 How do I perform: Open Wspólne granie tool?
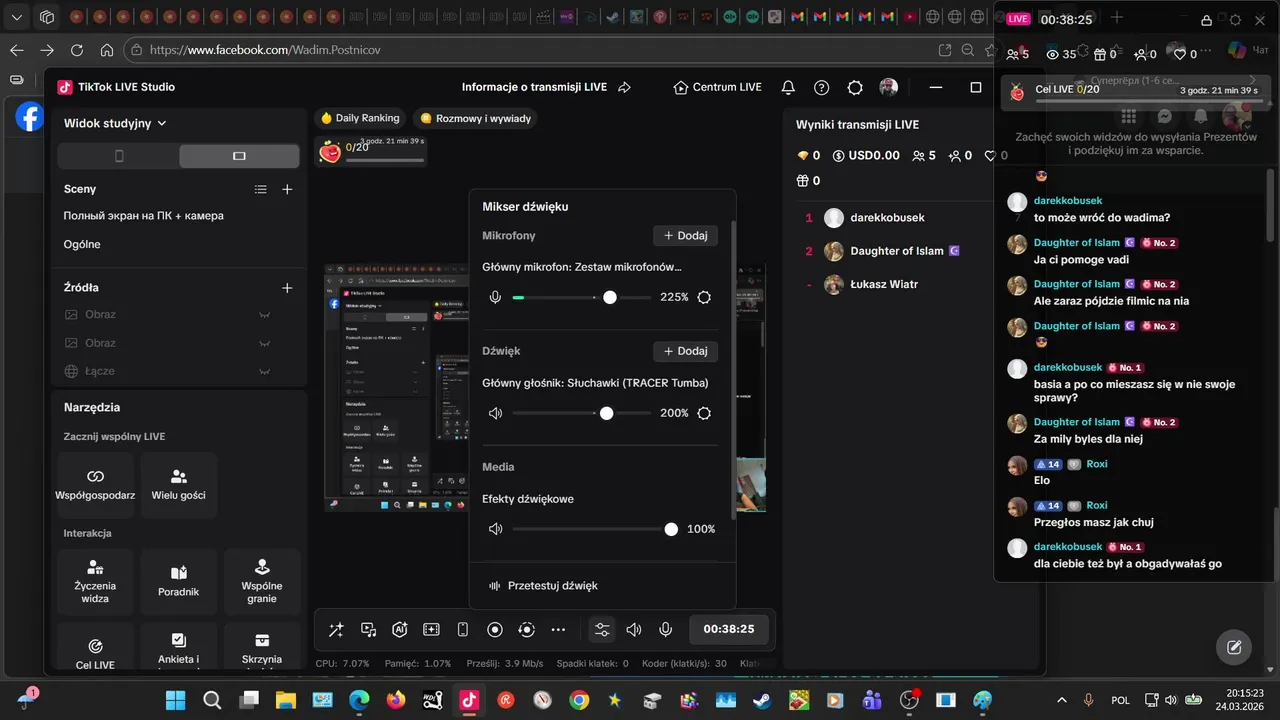click(x=262, y=581)
